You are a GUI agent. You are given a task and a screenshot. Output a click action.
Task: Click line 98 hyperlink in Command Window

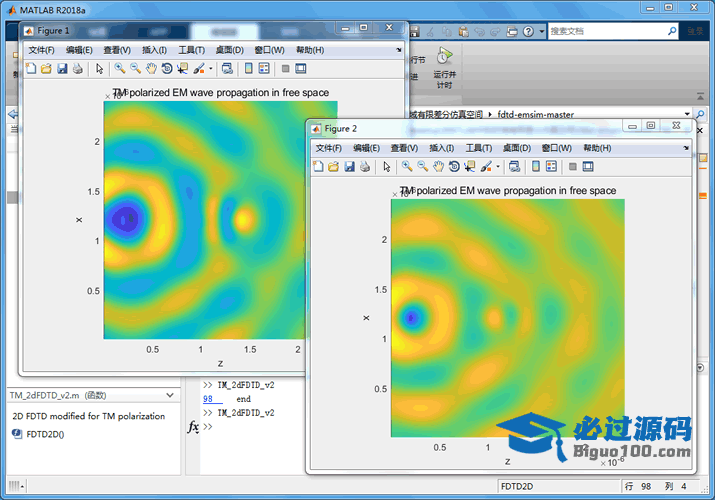208,399
